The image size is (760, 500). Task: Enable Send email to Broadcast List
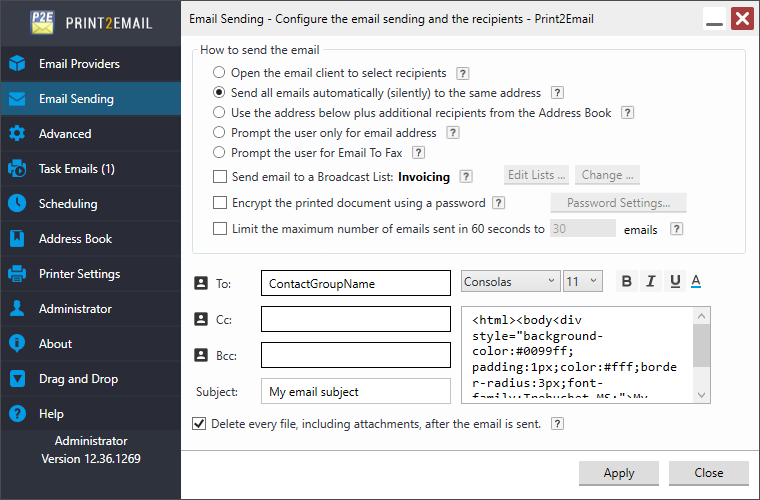(220, 177)
